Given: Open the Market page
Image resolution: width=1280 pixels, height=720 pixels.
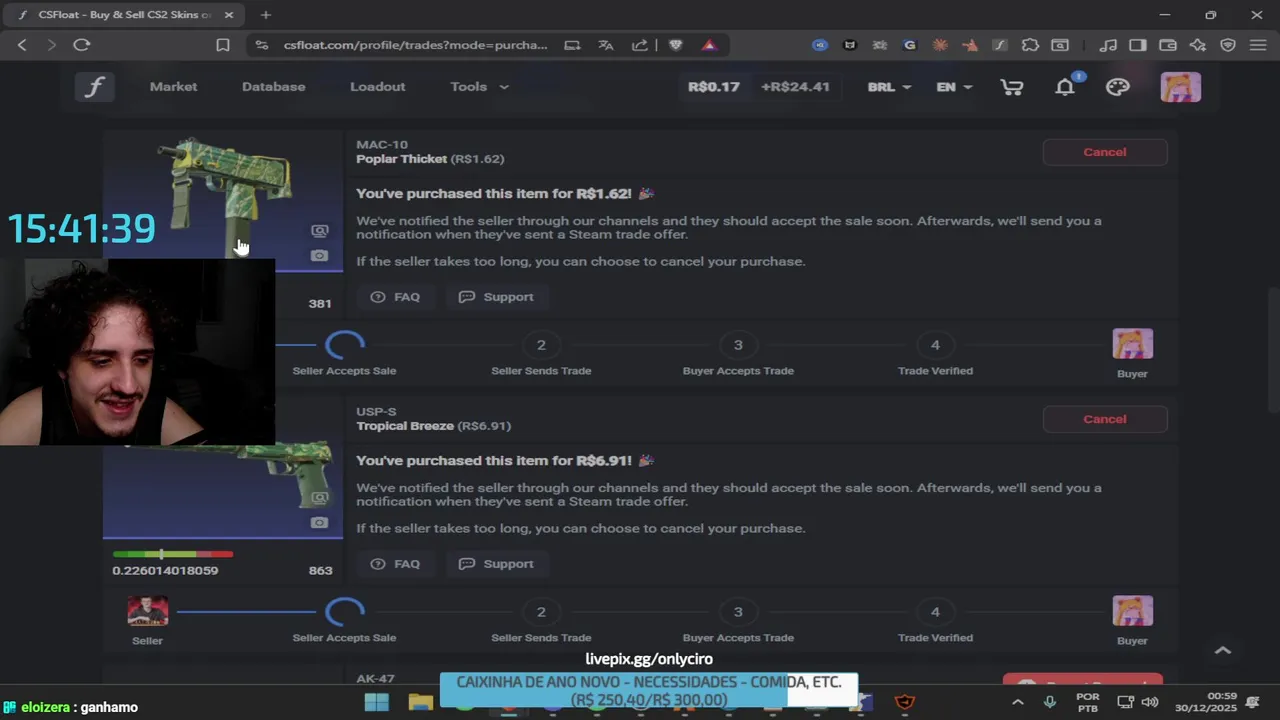Looking at the screenshot, I should click(x=173, y=87).
